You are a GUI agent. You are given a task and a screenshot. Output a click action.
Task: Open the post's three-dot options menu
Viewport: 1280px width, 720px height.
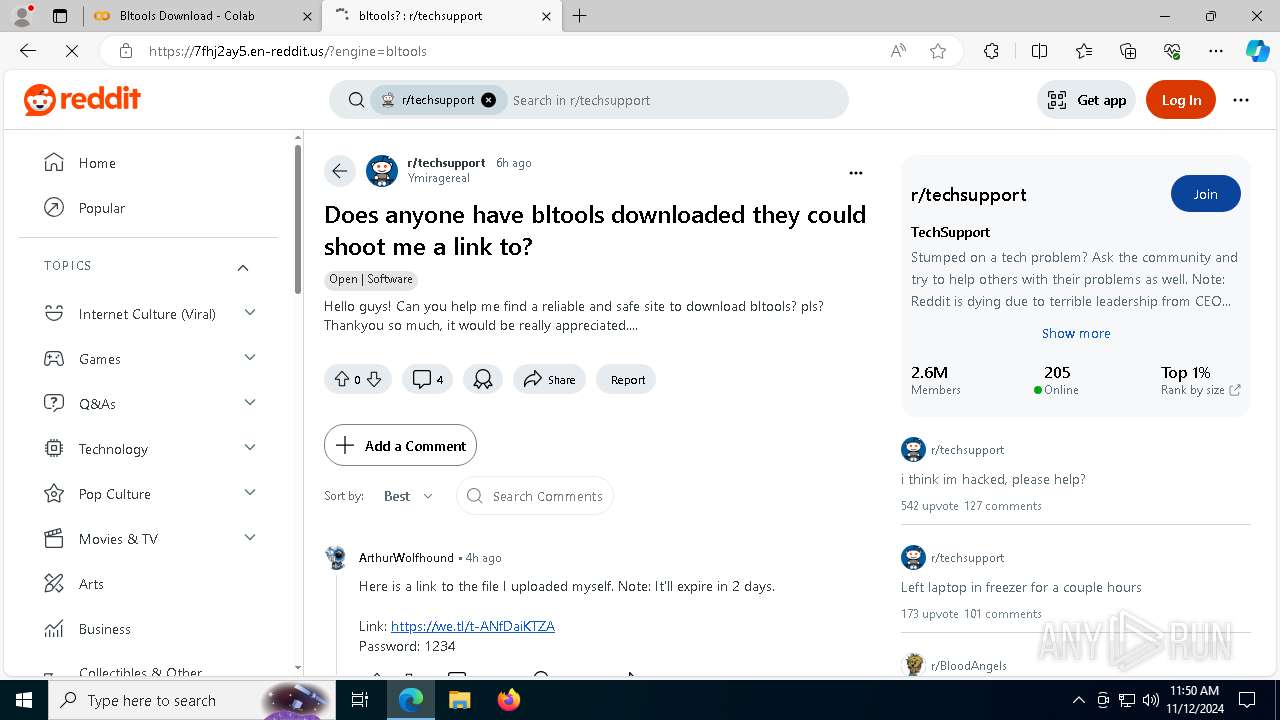(855, 173)
